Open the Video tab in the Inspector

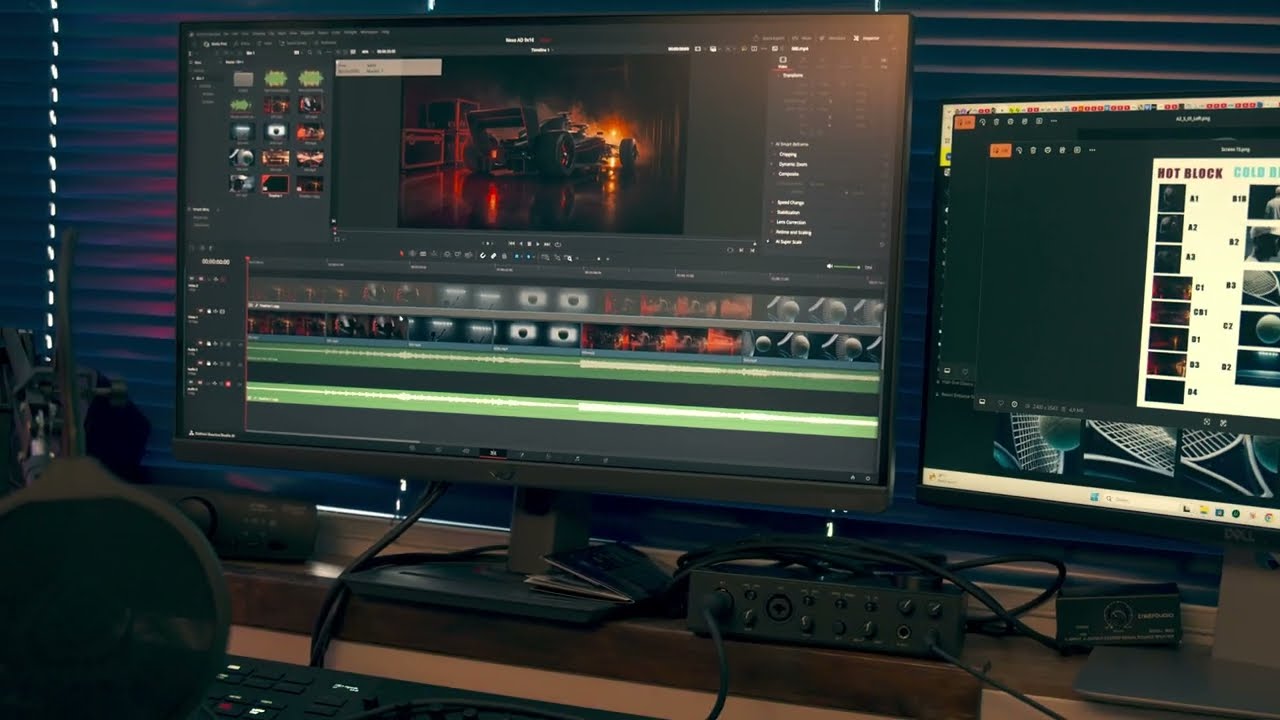coord(783,62)
